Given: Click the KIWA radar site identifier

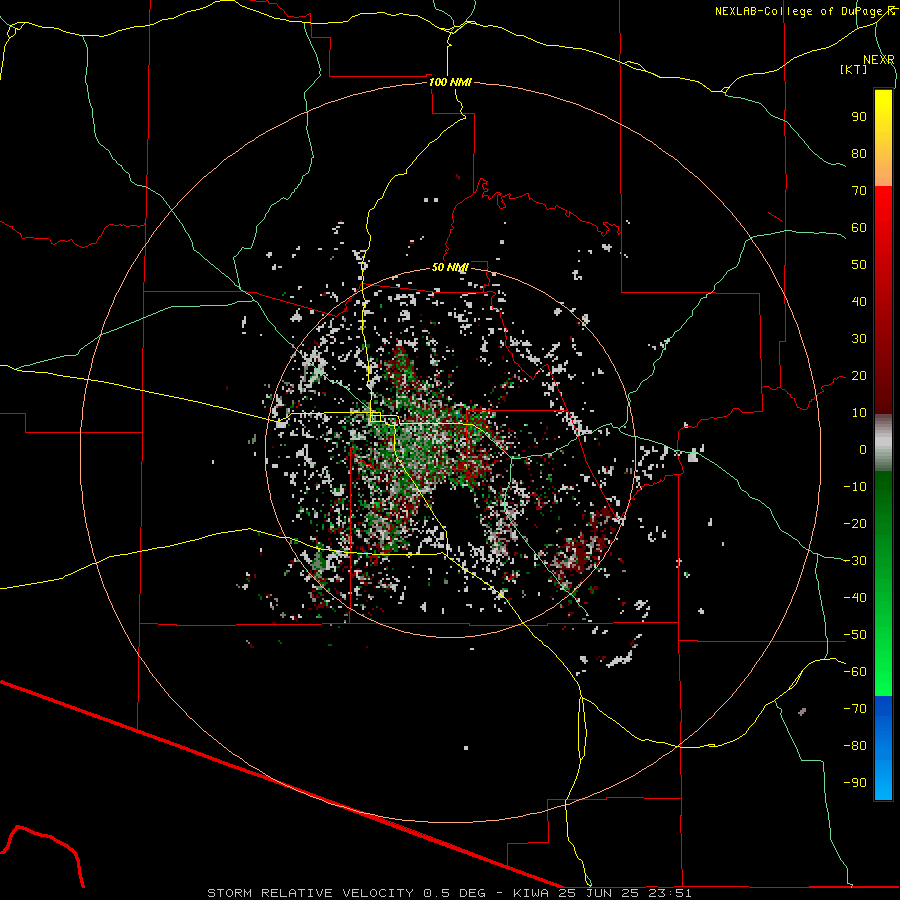Looking at the screenshot, I should coord(531,893).
